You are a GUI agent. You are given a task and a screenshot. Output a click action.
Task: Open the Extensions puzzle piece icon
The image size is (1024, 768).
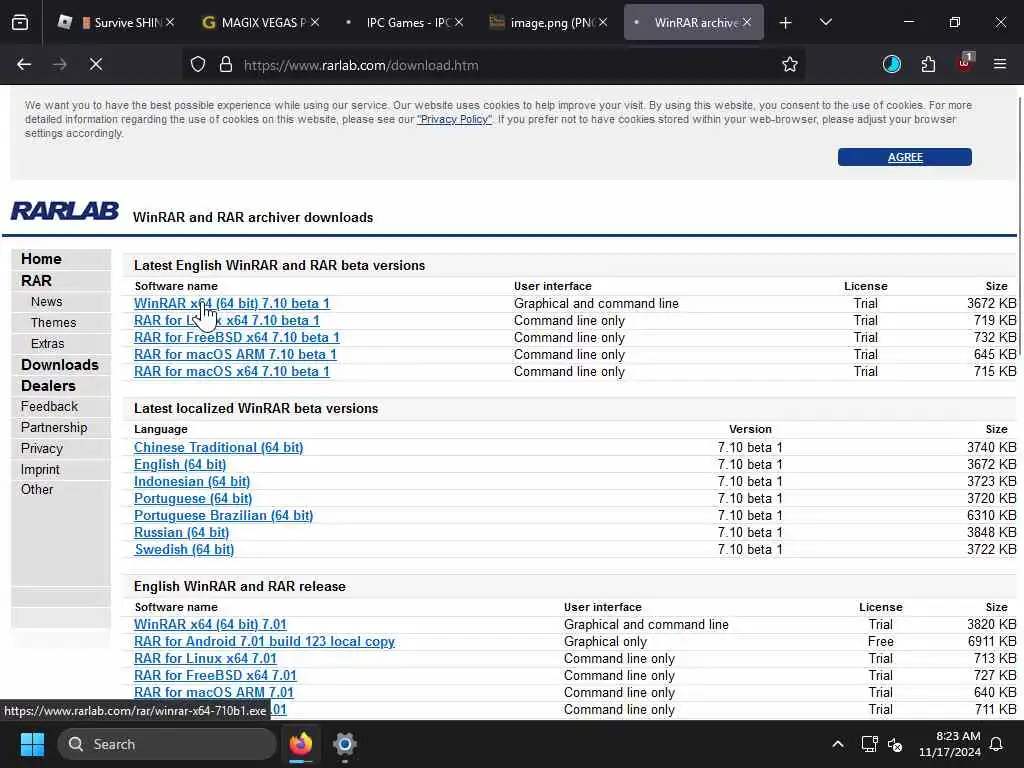928,64
